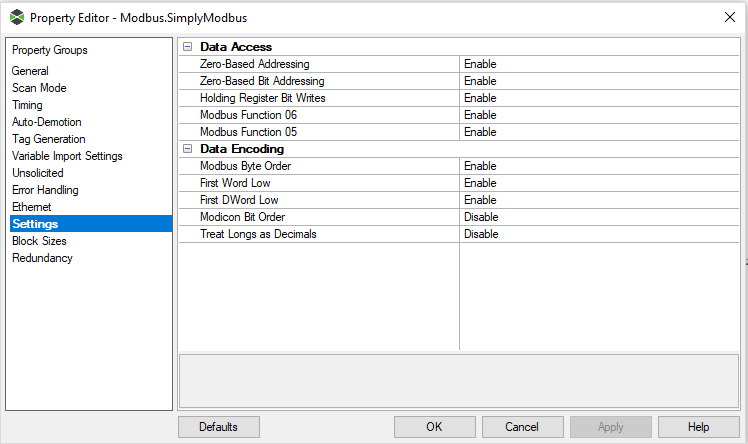748x444 pixels.
Task: Restore values with the Defaults button
Action: 219,427
